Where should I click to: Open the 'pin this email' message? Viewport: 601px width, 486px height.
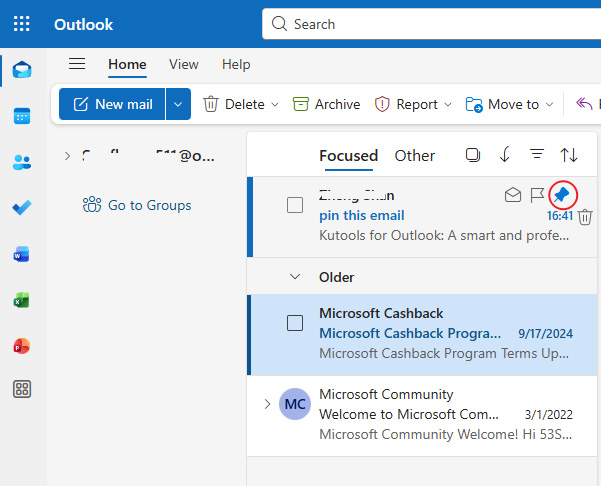[422, 217]
